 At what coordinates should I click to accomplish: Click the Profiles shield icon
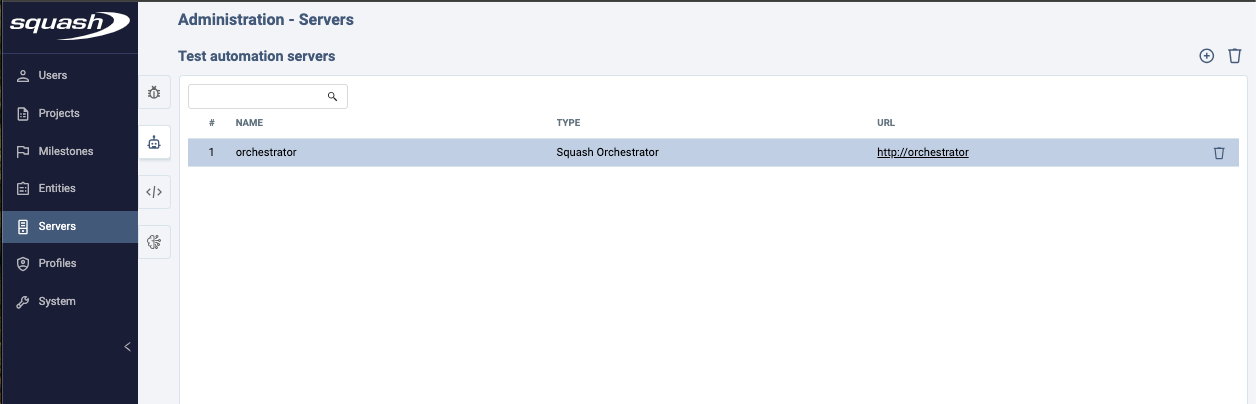click(23, 263)
